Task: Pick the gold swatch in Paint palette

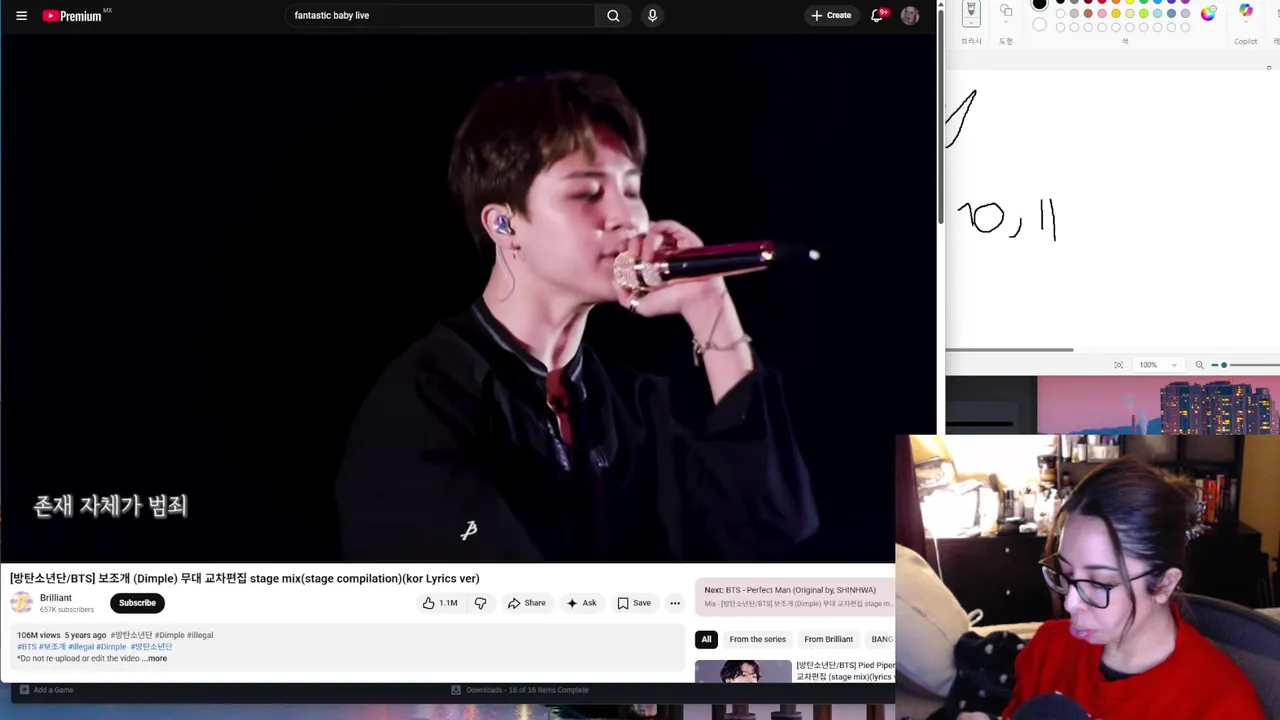Action: pos(1116,13)
